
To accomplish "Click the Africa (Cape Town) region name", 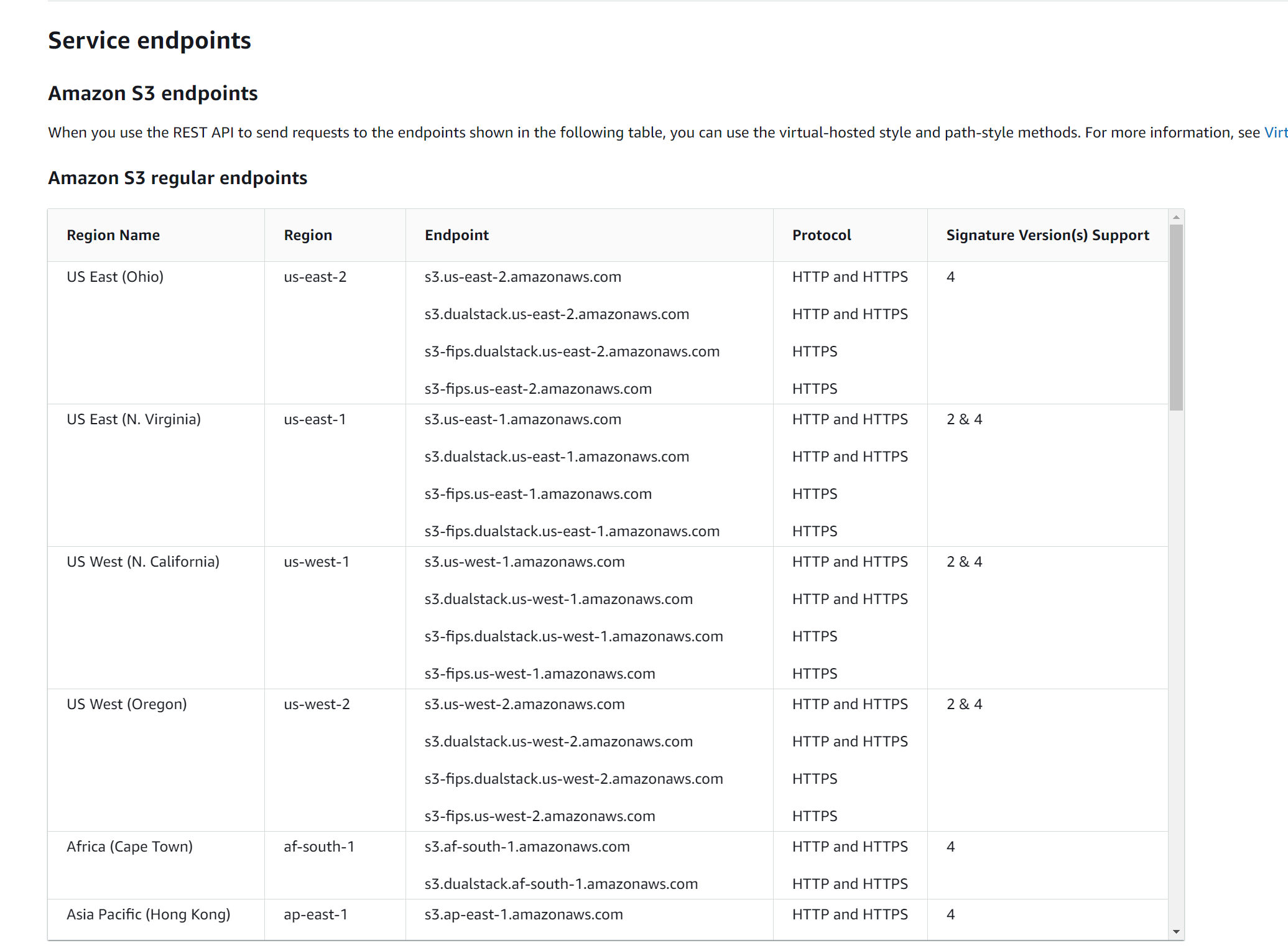I will coord(129,847).
